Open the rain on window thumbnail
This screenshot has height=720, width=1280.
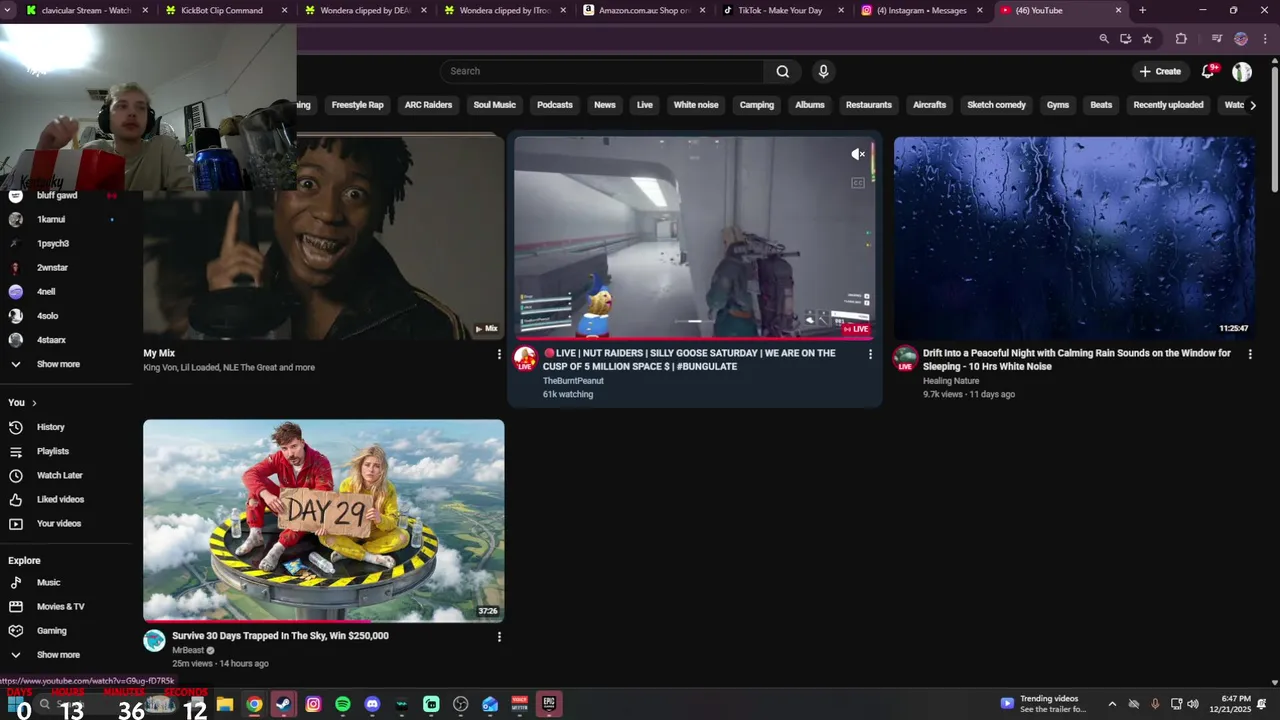point(1074,238)
